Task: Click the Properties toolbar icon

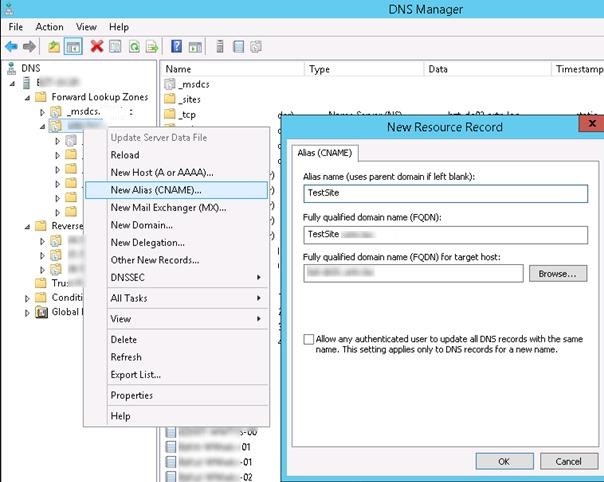Action: [x=115, y=46]
